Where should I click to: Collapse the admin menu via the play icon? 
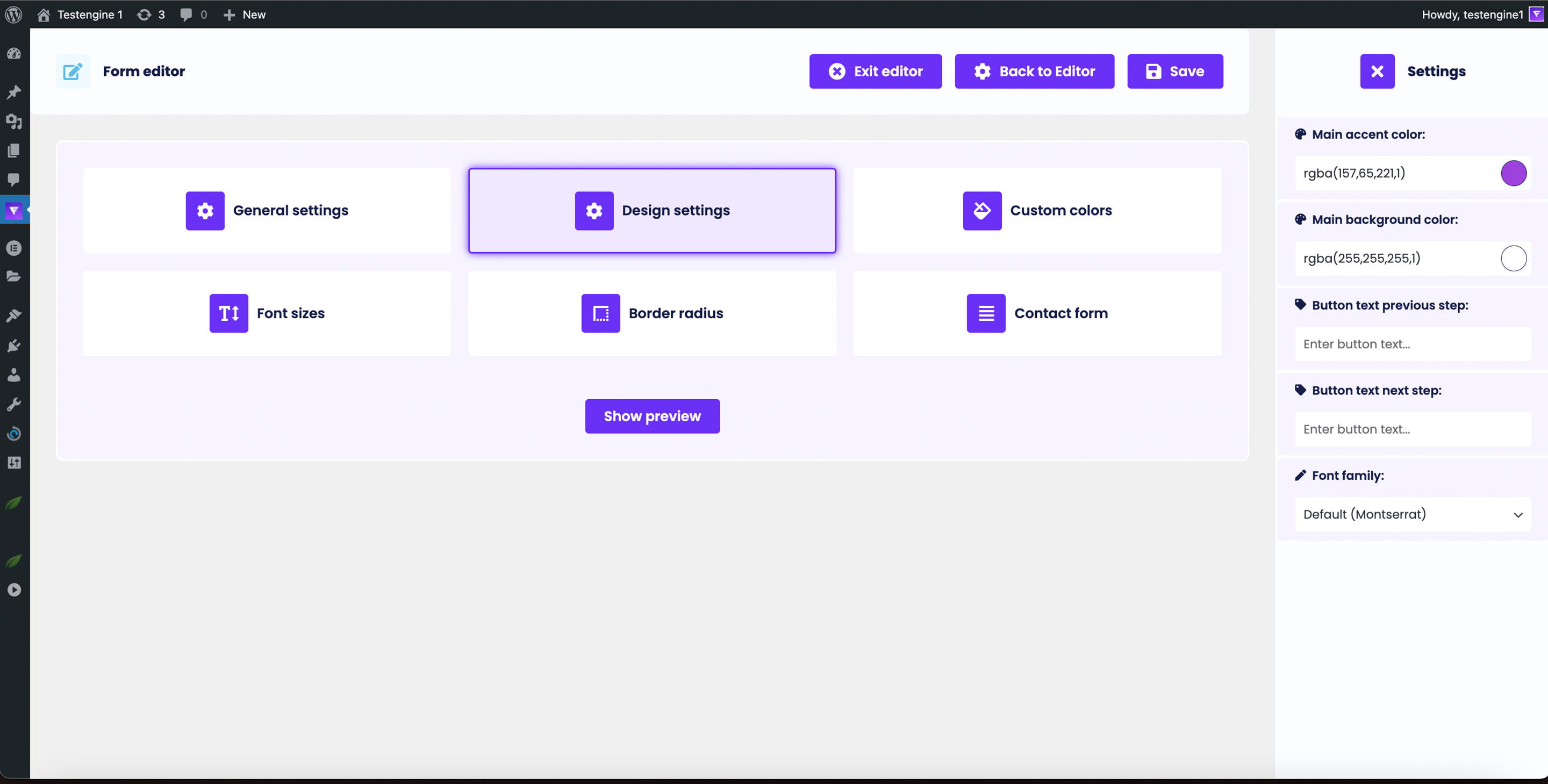[14, 590]
